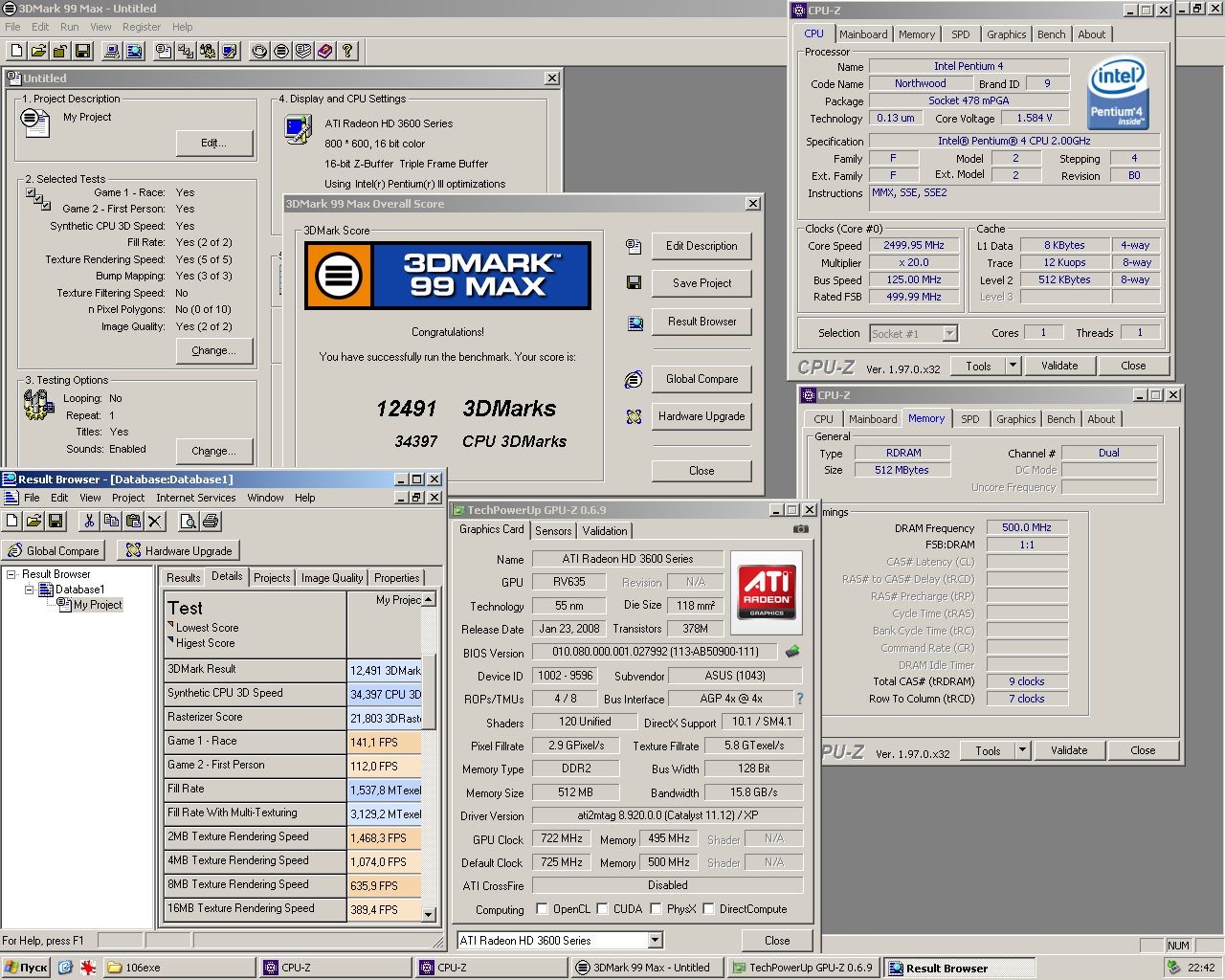Click Change... button under Selected Tests
Viewport: 1225px width, 980px height.
pos(214,351)
